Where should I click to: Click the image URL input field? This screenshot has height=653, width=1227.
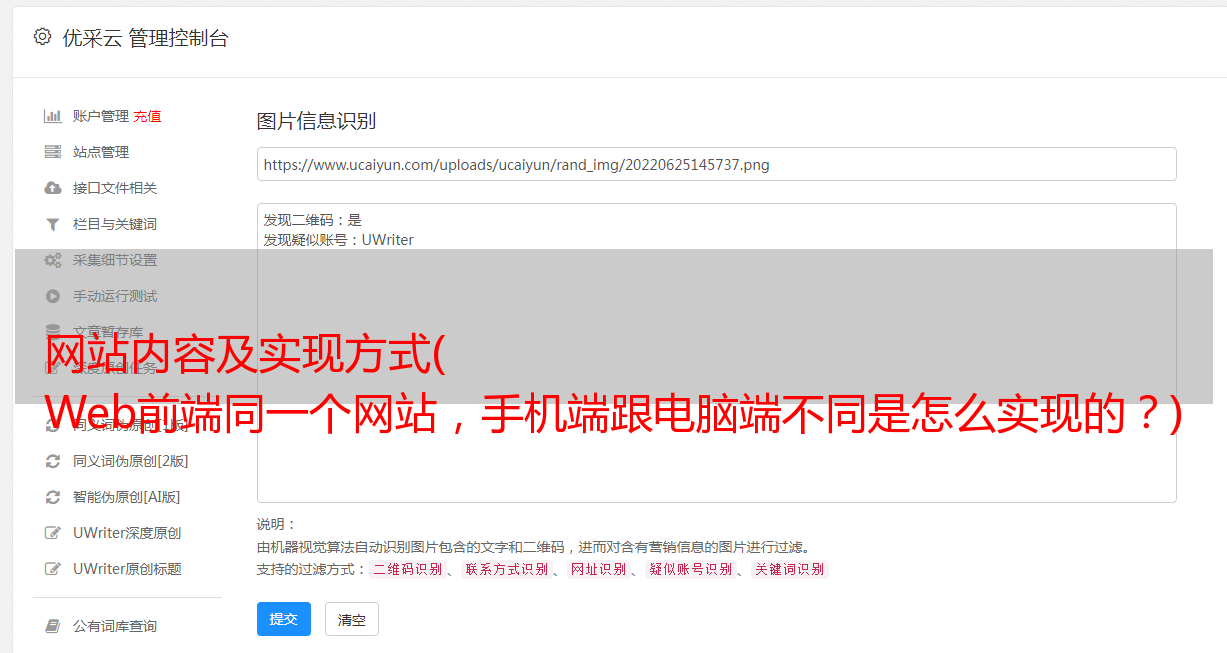[x=716, y=164]
